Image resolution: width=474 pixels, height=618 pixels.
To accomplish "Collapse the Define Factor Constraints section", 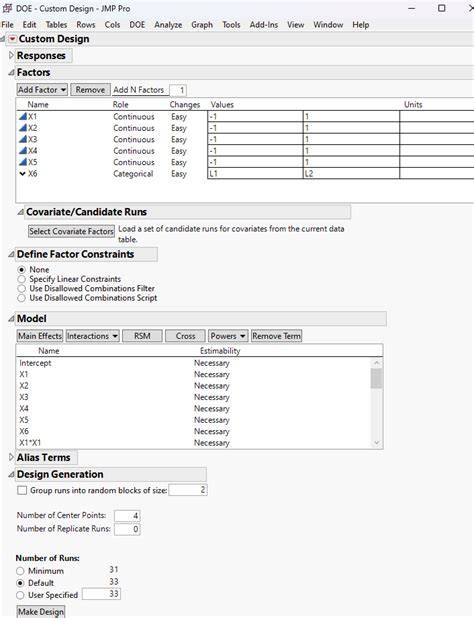I will 11,255.
